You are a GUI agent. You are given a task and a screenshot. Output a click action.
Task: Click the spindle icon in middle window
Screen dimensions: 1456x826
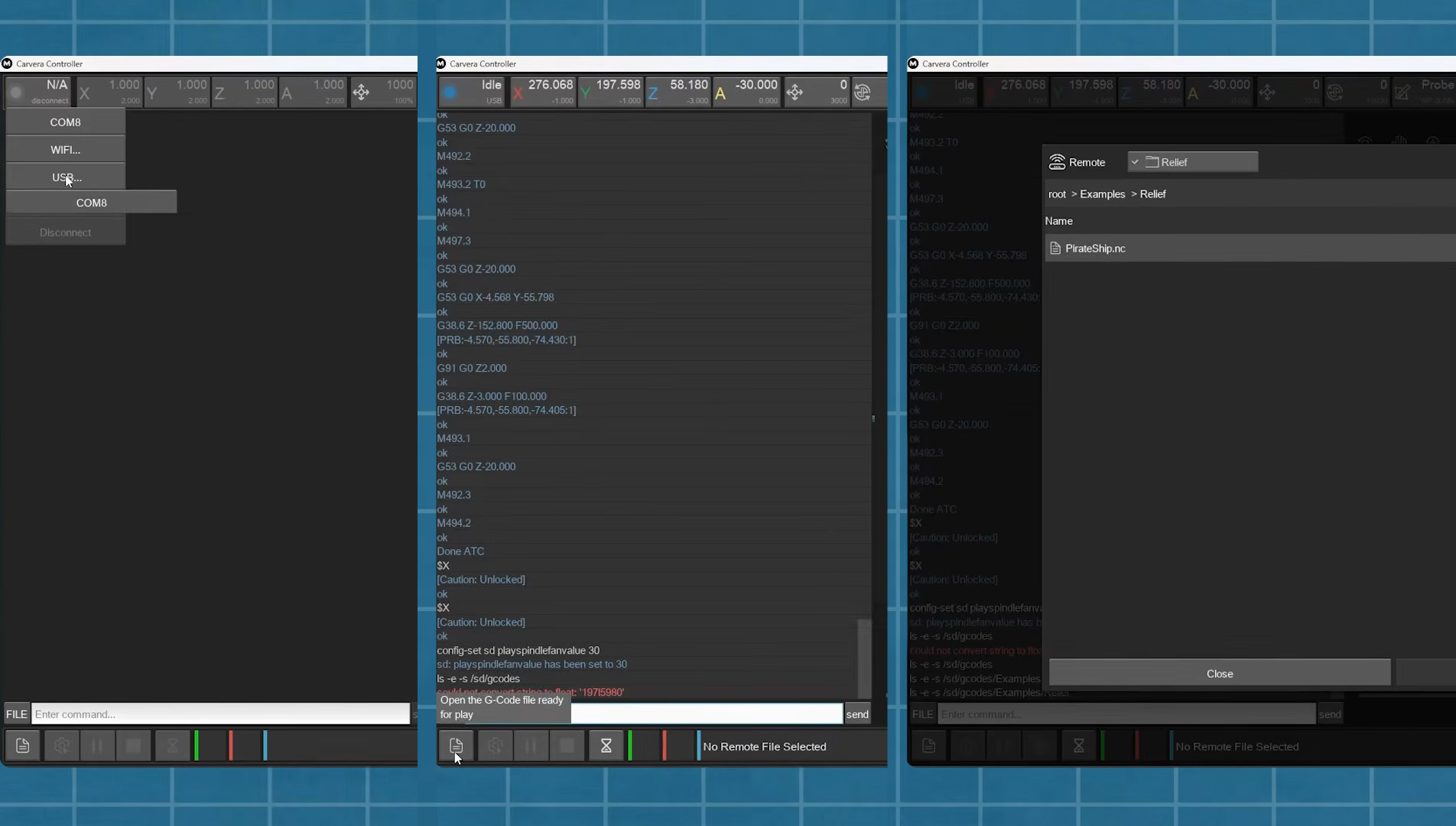863,93
